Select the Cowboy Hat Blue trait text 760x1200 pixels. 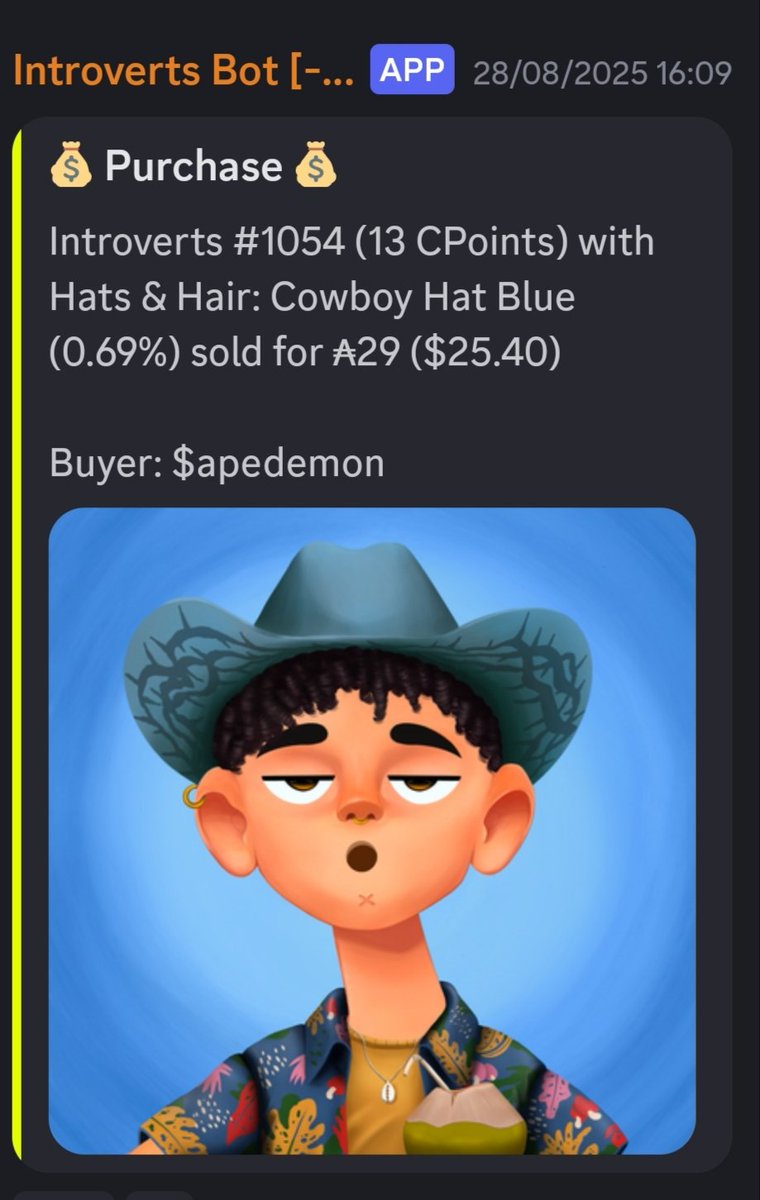(x=424, y=299)
